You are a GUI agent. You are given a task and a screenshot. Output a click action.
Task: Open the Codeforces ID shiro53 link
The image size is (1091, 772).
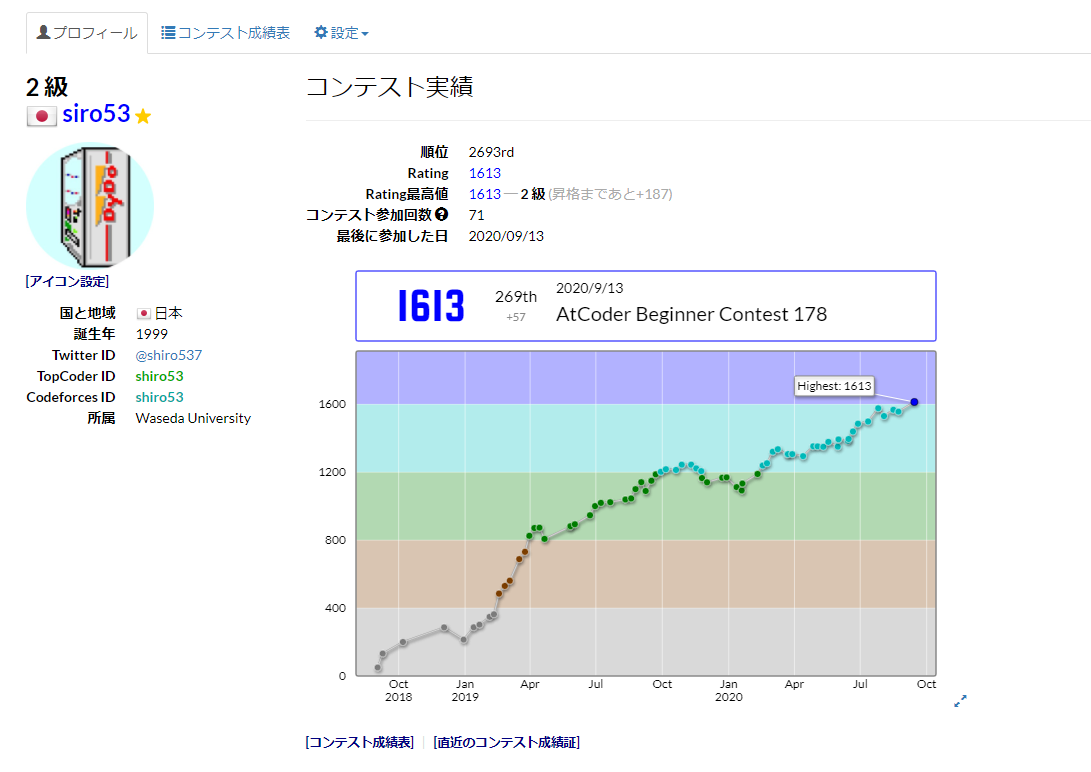pos(158,397)
